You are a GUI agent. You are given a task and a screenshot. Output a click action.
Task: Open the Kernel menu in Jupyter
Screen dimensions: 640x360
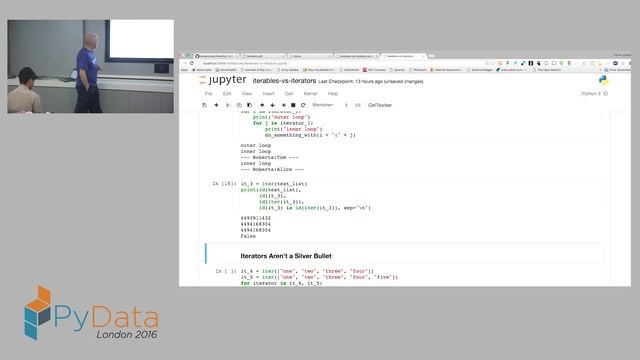[311, 94]
